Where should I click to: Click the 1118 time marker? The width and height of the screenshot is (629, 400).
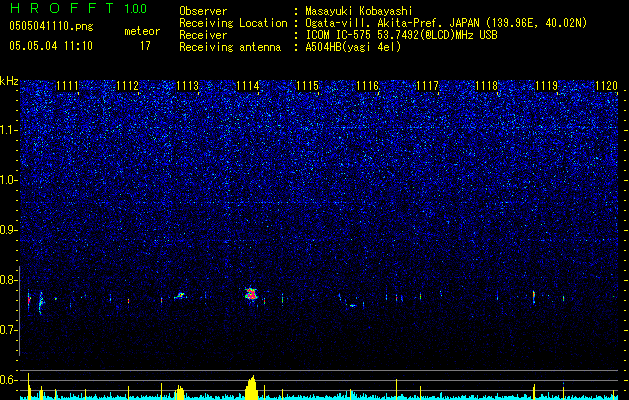coord(487,86)
